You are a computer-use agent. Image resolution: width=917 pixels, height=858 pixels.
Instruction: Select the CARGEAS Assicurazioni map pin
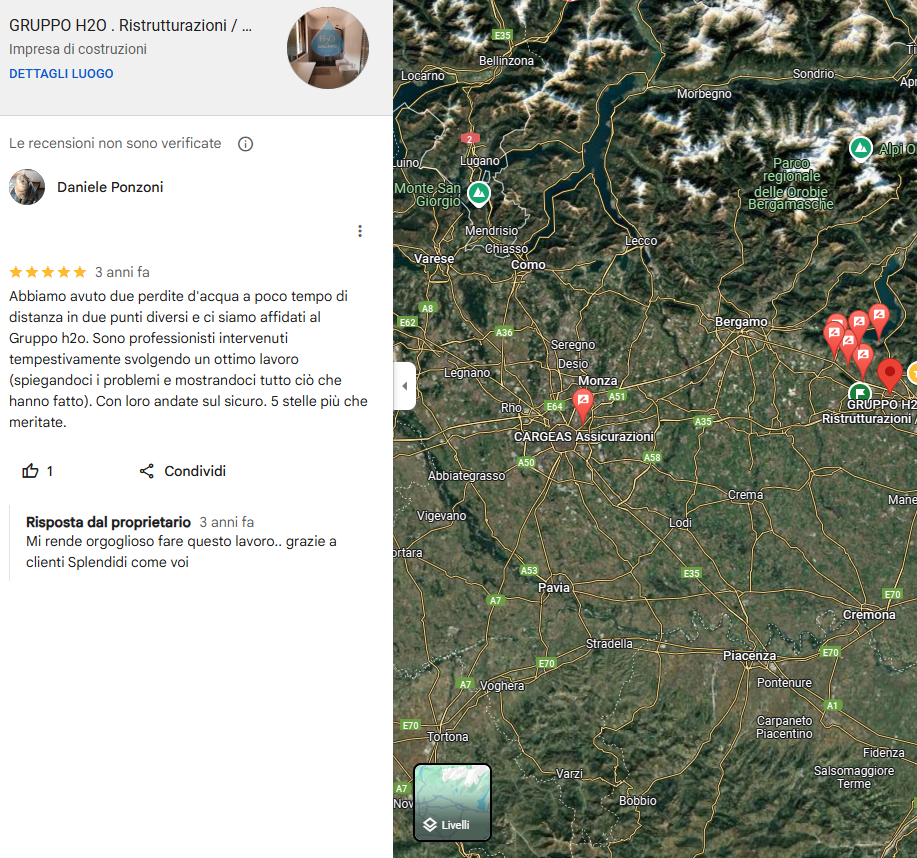tap(582, 405)
